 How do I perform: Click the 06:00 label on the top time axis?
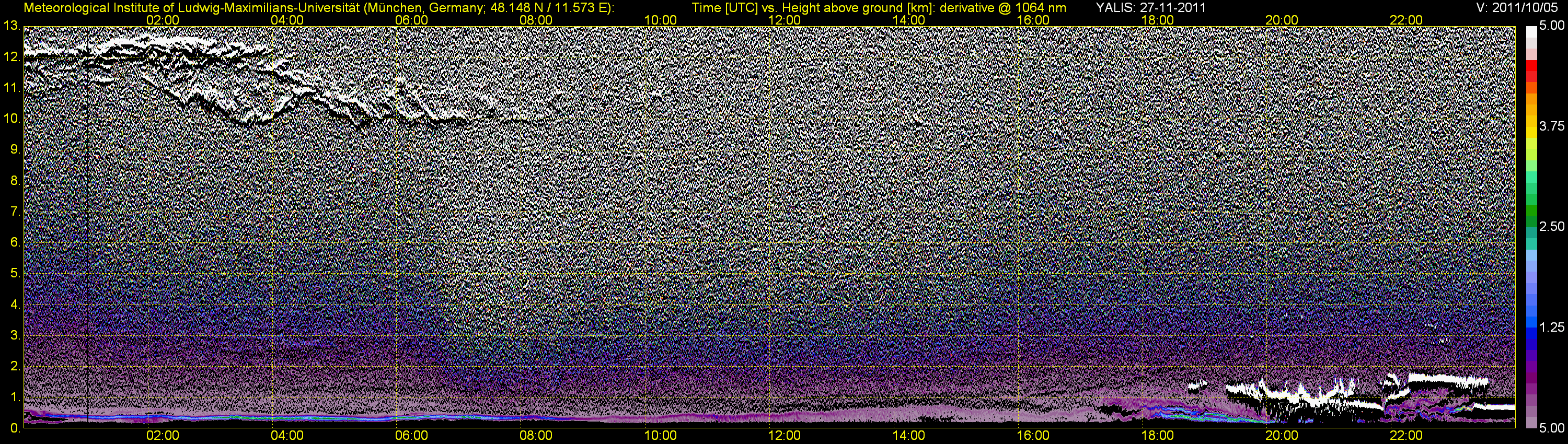[x=411, y=20]
